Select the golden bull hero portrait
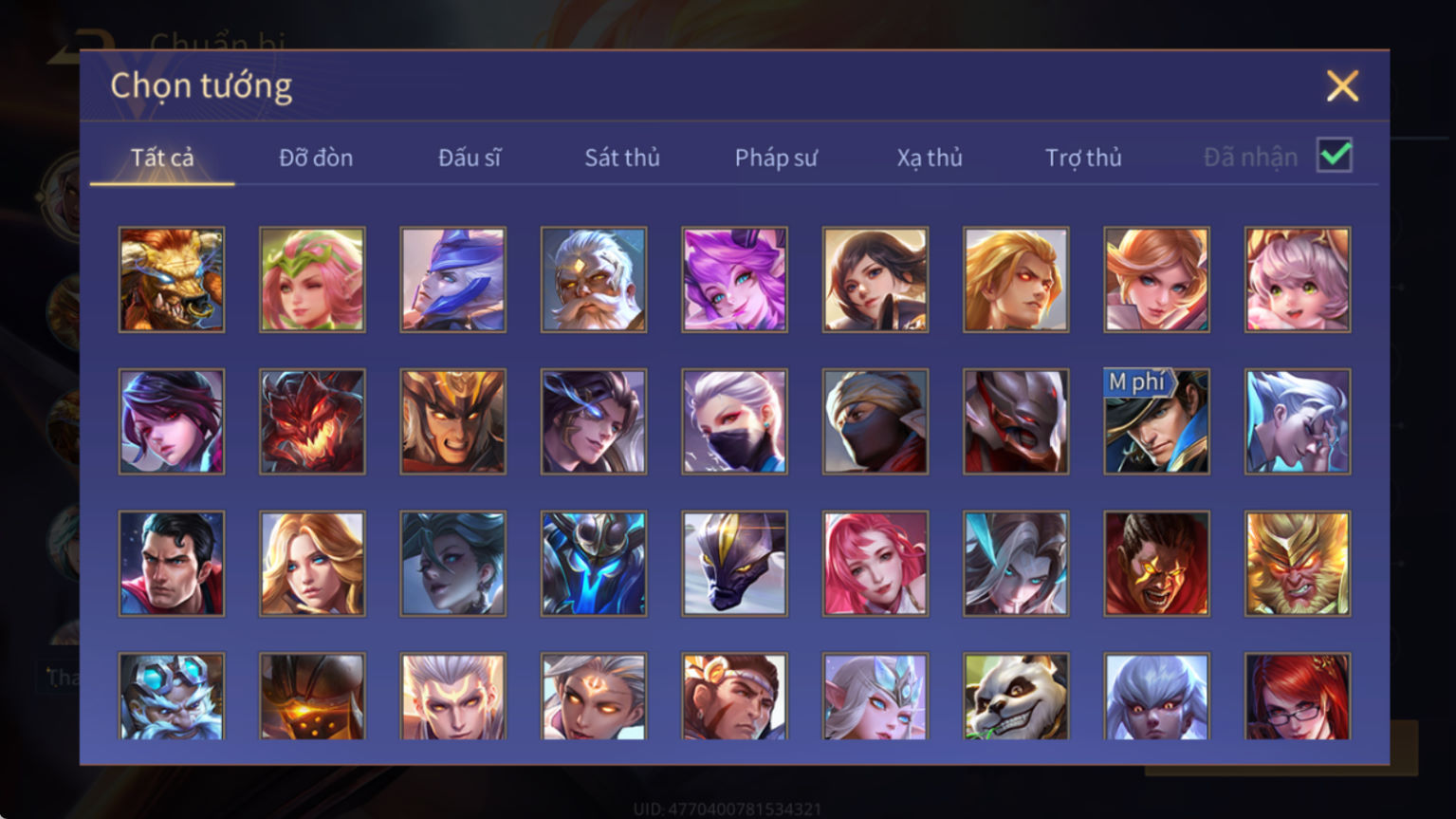Image resolution: width=1456 pixels, height=819 pixels. tap(172, 279)
